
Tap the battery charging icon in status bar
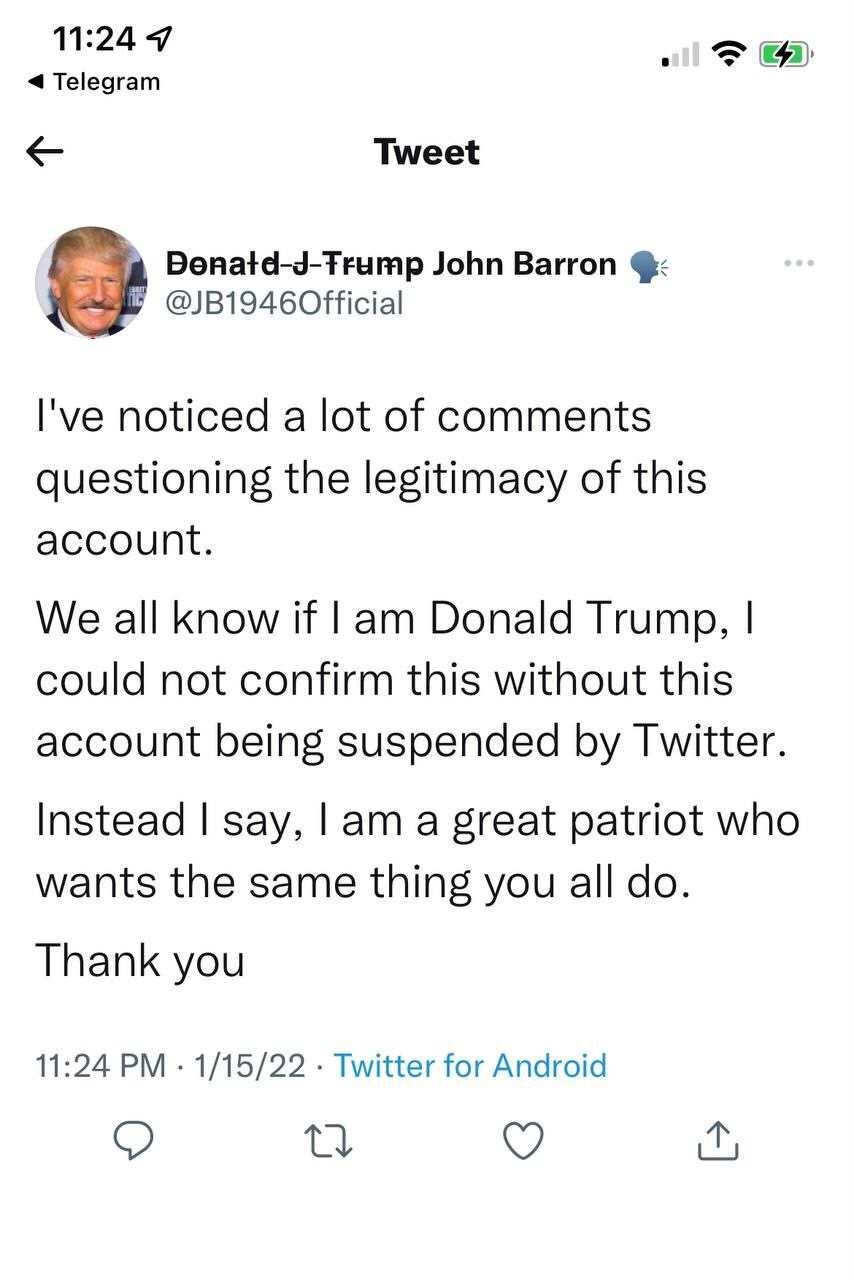click(788, 53)
